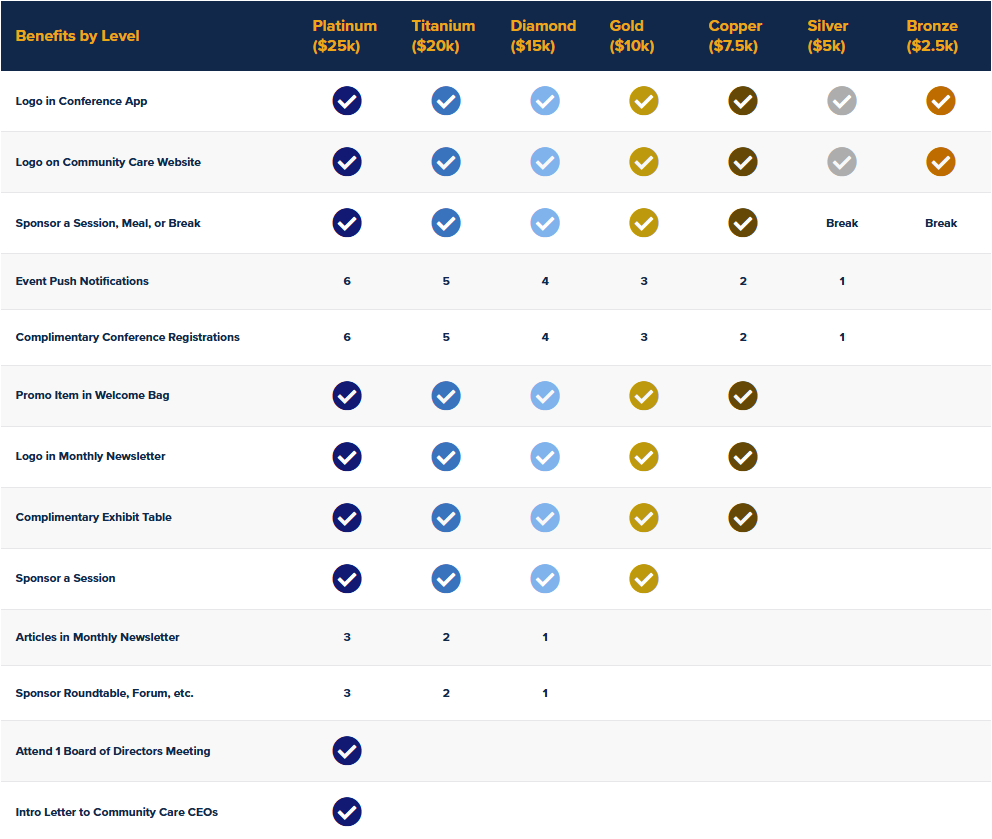Select the Platinum ($25k) column header
Image resolution: width=992 pixels, height=839 pixels.
click(x=344, y=36)
